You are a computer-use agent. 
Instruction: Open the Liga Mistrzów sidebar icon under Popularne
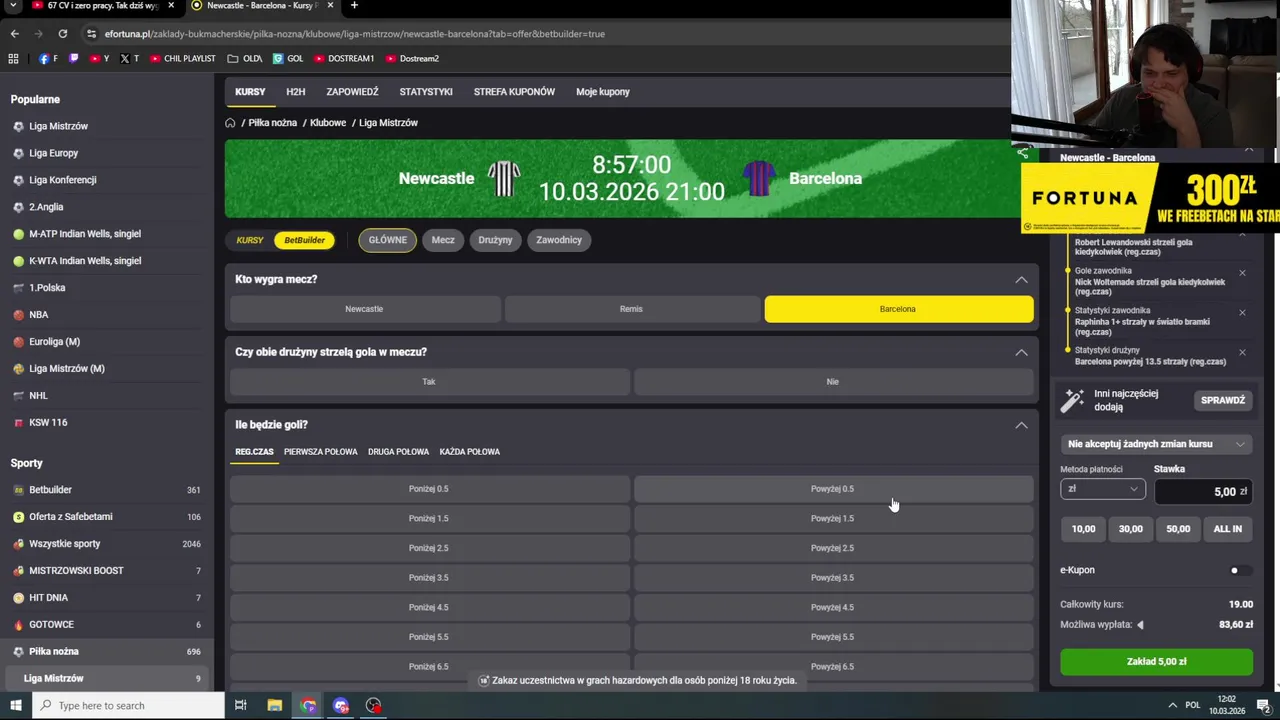coord(19,126)
